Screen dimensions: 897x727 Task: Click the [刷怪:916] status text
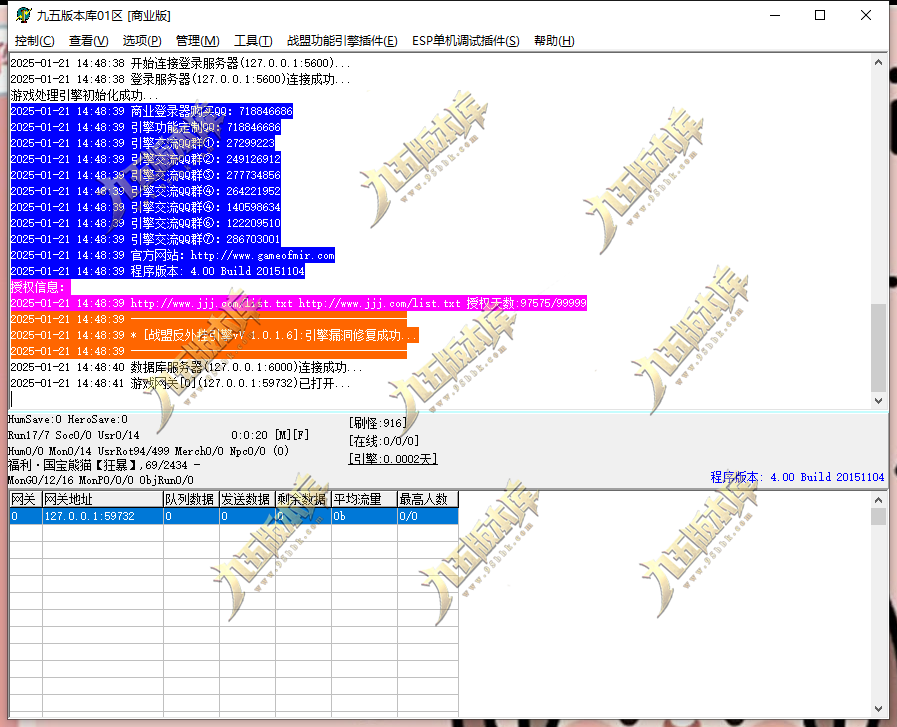tap(378, 423)
